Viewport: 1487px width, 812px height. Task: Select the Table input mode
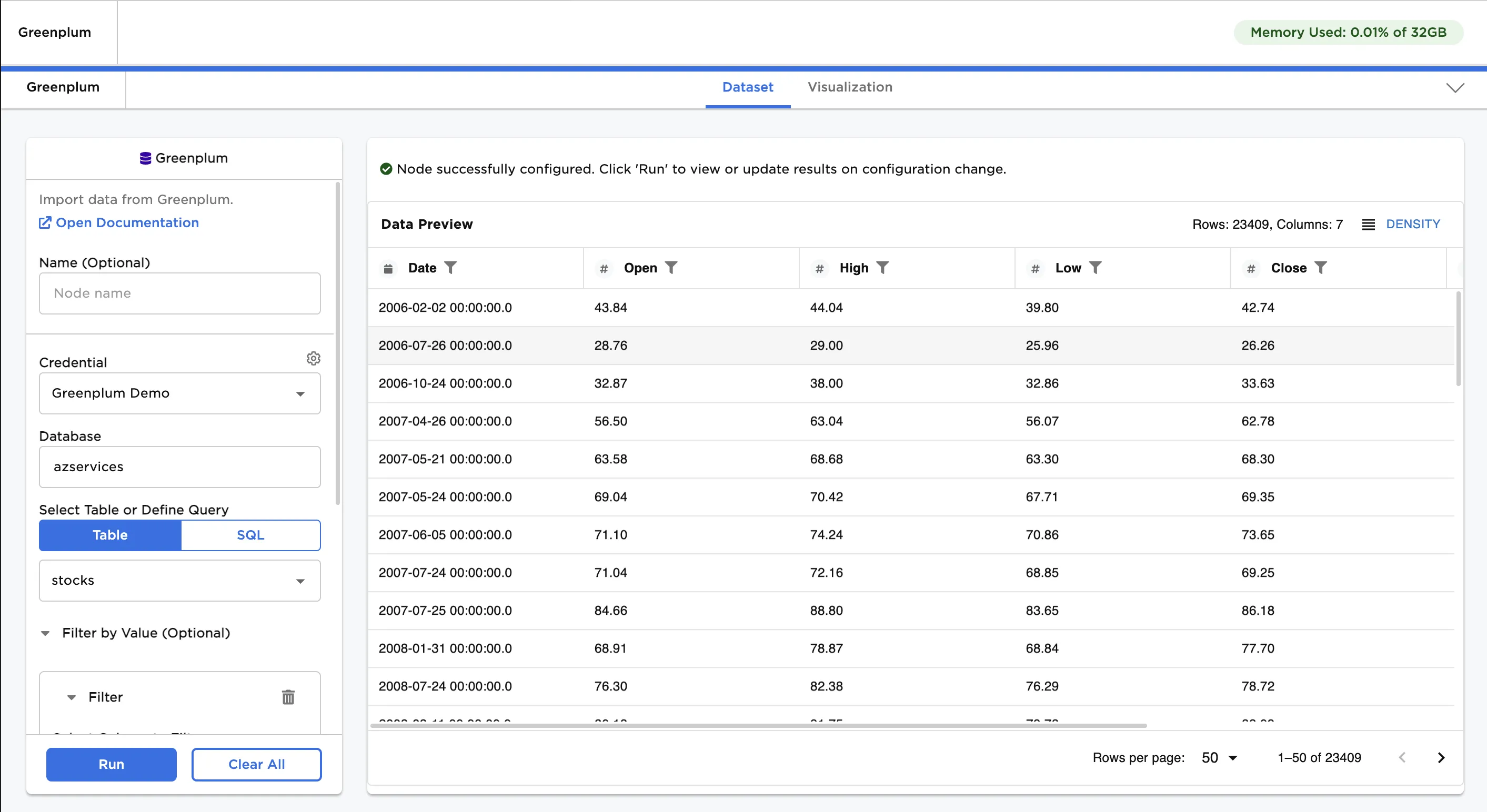coord(109,535)
